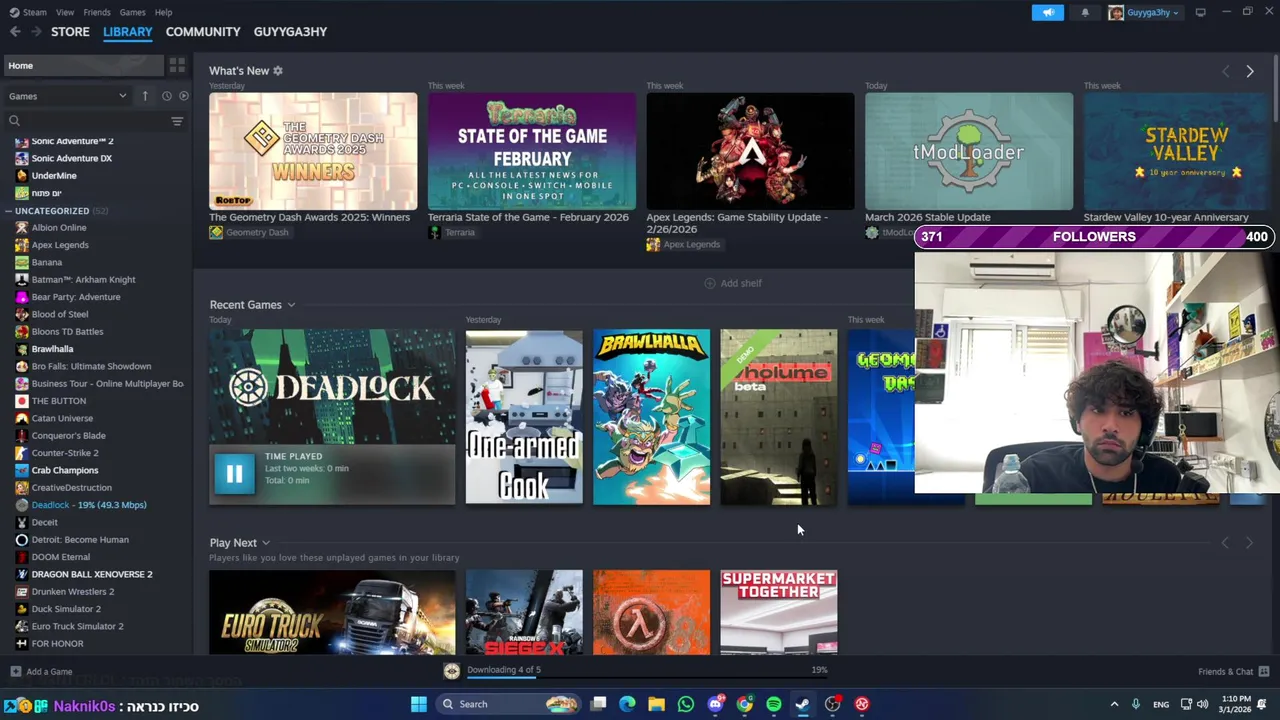Click the library search field
This screenshot has height=720, width=1280.
pyautogui.click(x=88, y=121)
